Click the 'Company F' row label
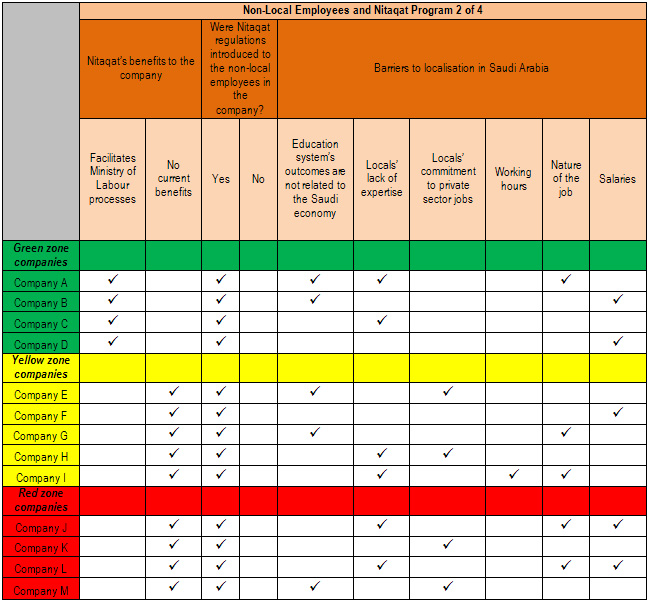The width and height of the screenshot is (650, 603). (x=41, y=416)
